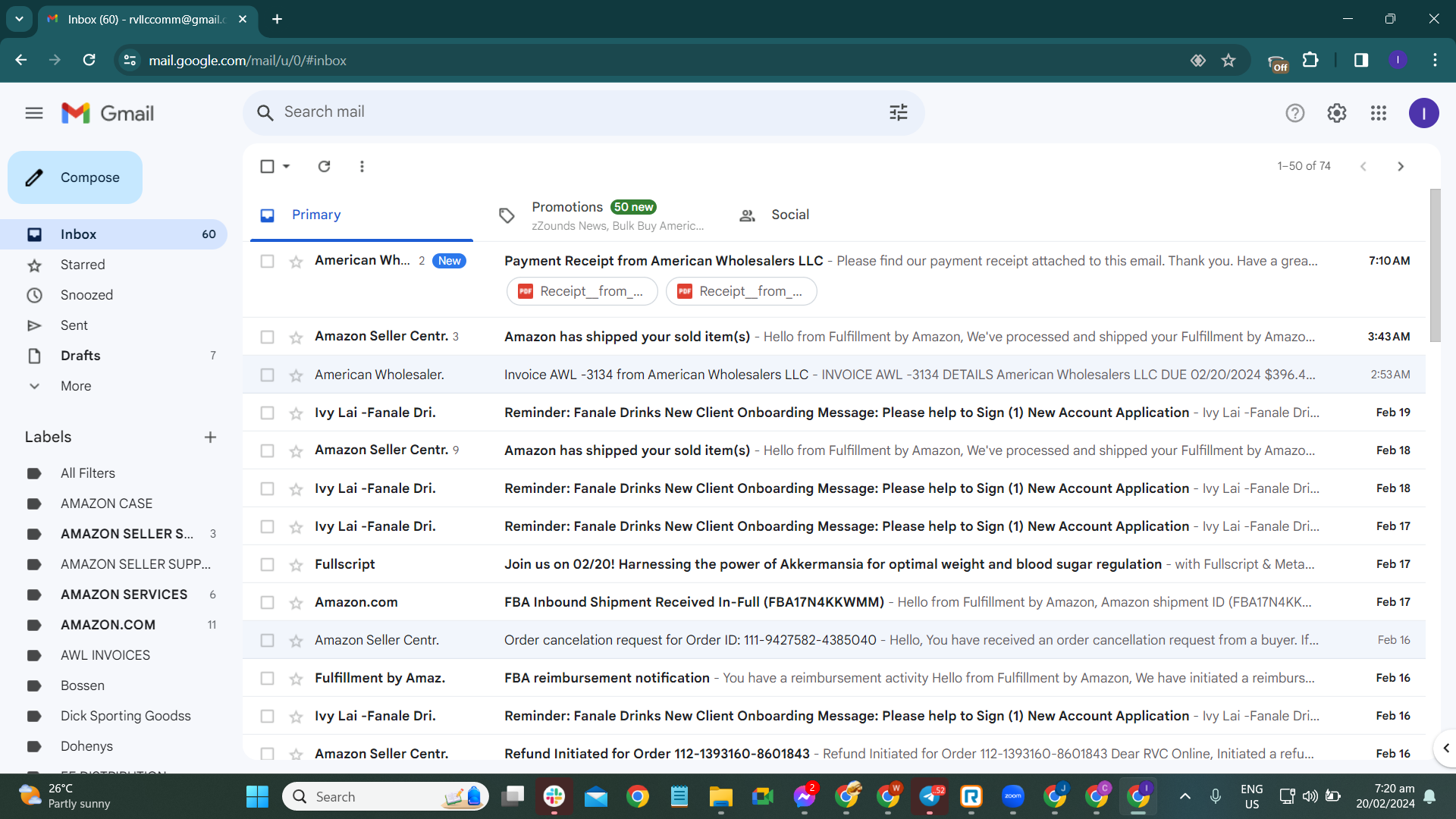Refresh the inbox message list

pyautogui.click(x=324, y=166)
